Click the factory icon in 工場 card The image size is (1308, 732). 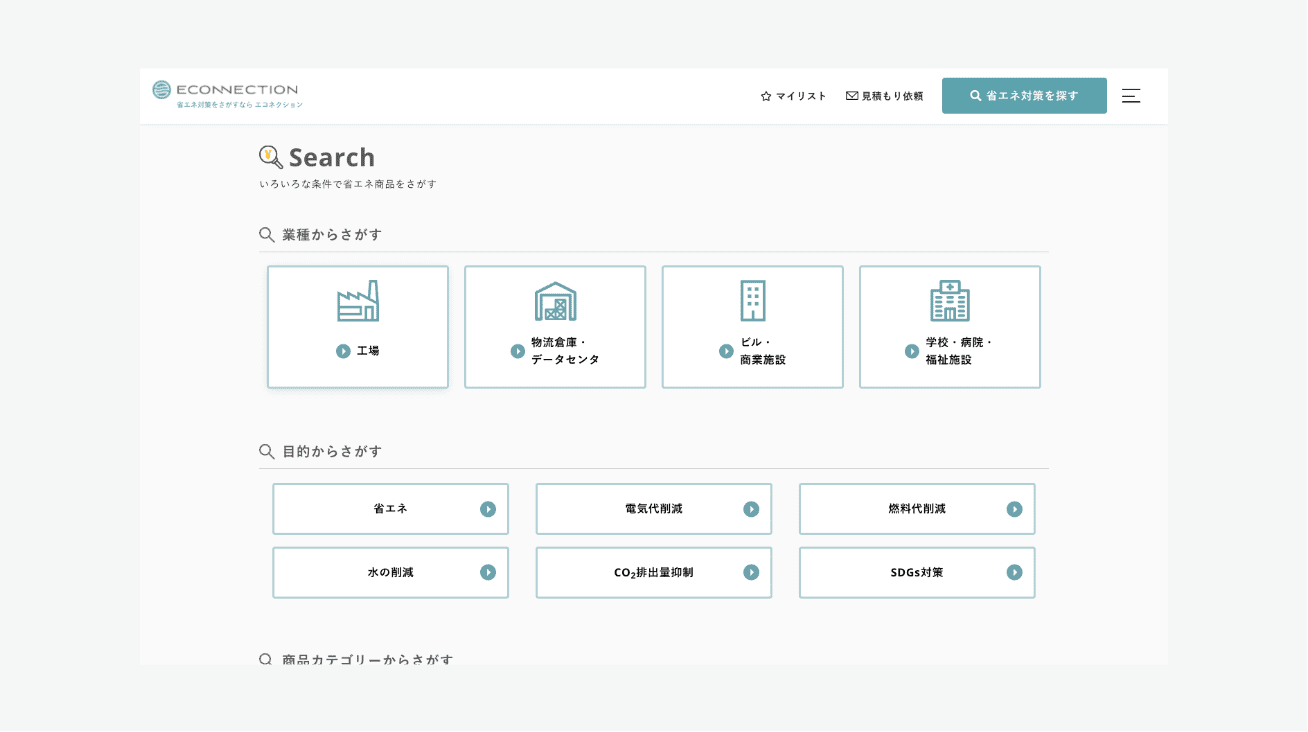[x=358, y=301]
